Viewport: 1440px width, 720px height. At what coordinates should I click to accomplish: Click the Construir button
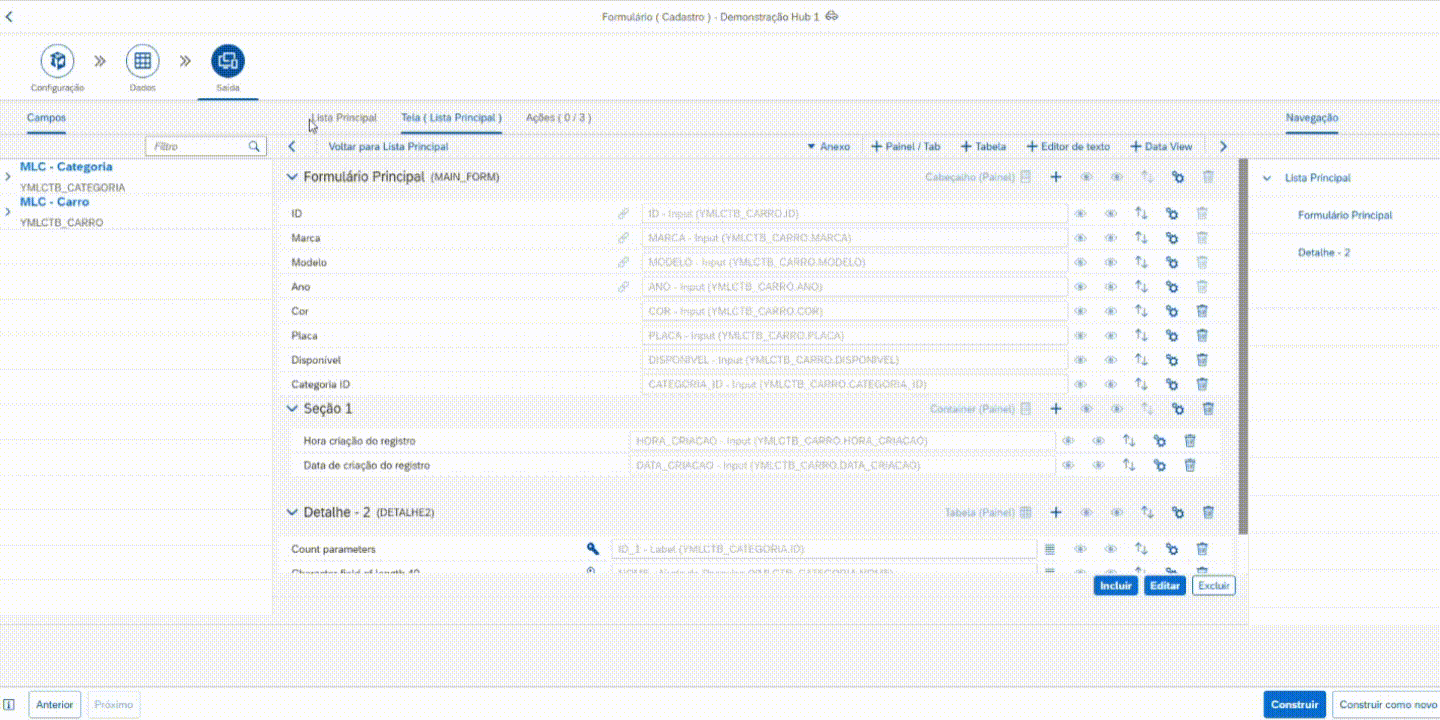point(1294,704)
